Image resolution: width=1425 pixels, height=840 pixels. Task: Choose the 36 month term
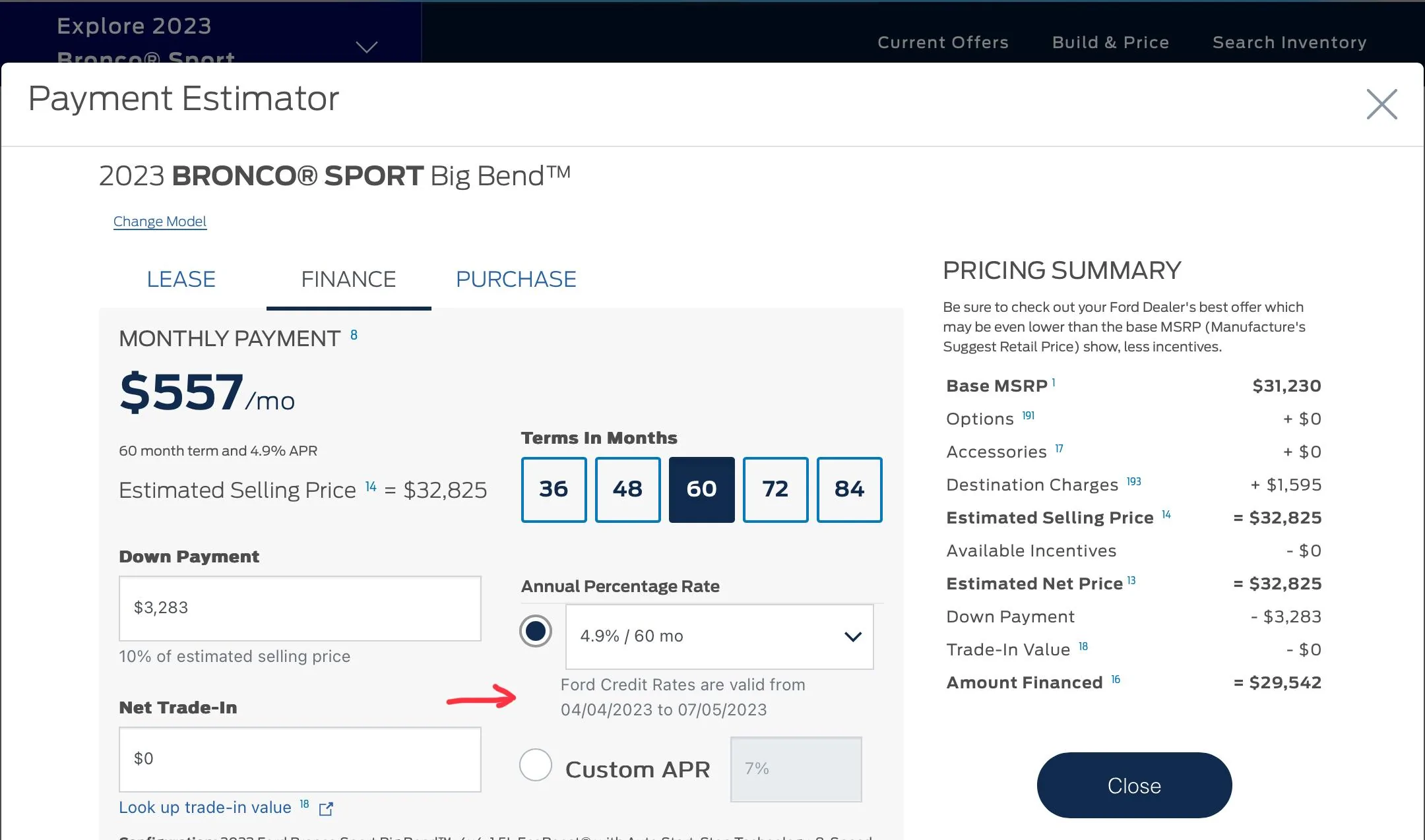554,489
